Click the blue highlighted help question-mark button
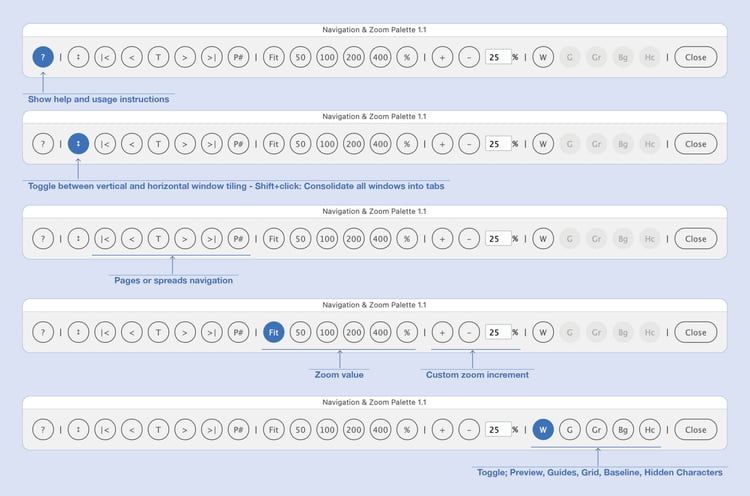The width and height of the screenshot is (750, 496). [x=43, y=57]
